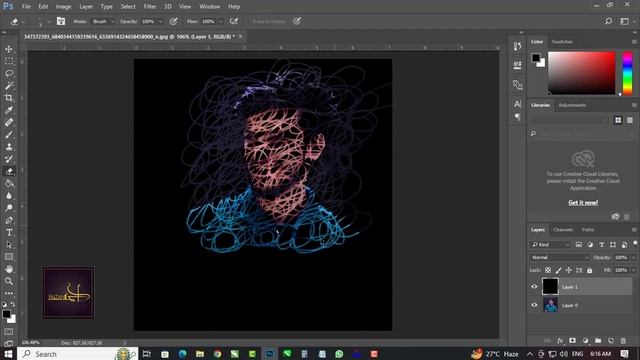Open the File menu
This screenshot has height=360, width=640.
point(26,7)
